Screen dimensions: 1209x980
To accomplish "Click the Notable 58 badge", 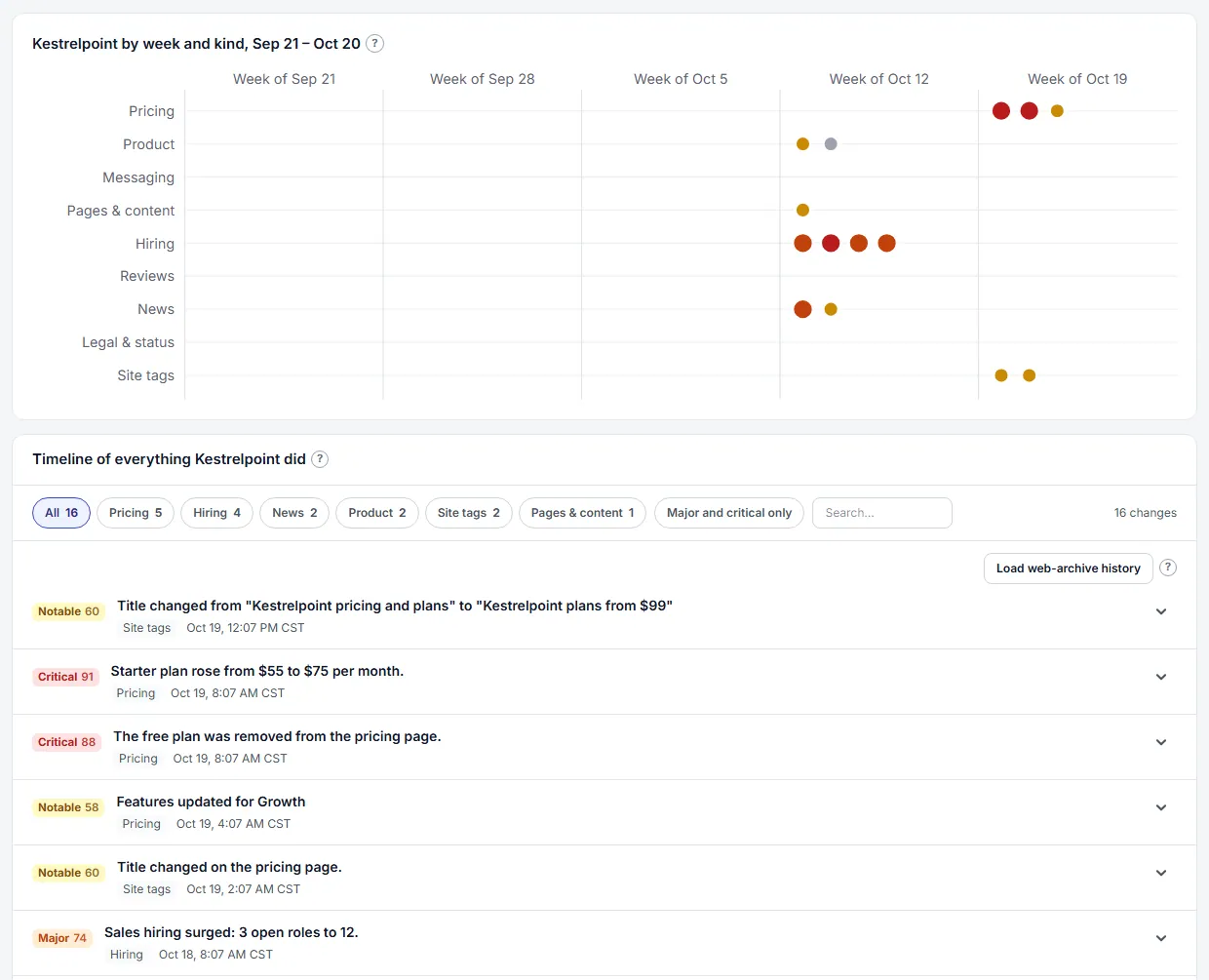I will coord(68,807).
